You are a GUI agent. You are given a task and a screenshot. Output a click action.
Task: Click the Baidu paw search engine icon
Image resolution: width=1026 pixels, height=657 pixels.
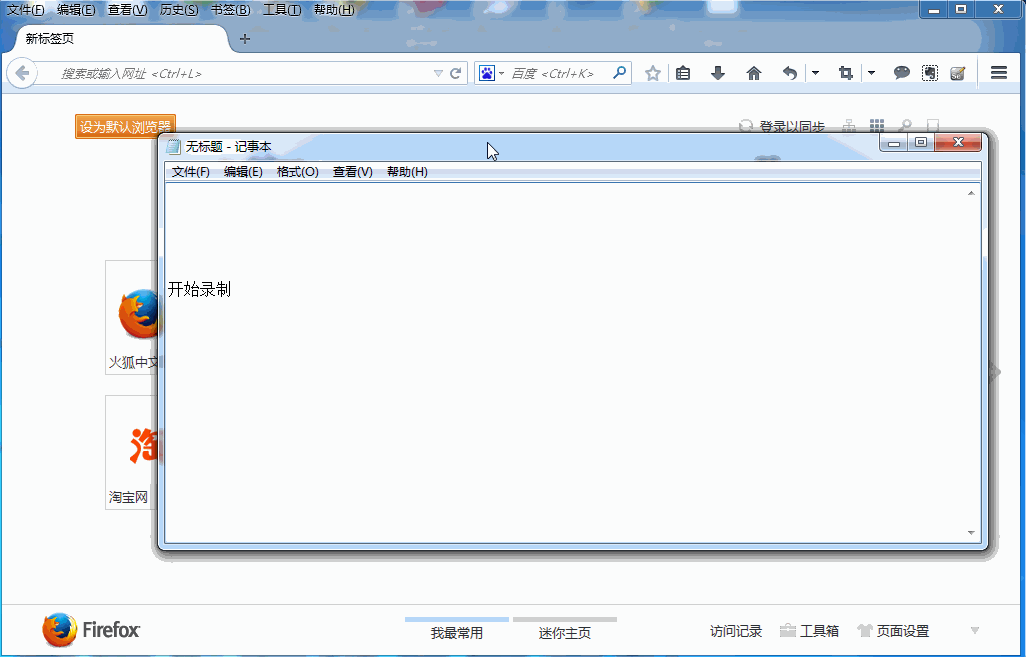[487, 73]
